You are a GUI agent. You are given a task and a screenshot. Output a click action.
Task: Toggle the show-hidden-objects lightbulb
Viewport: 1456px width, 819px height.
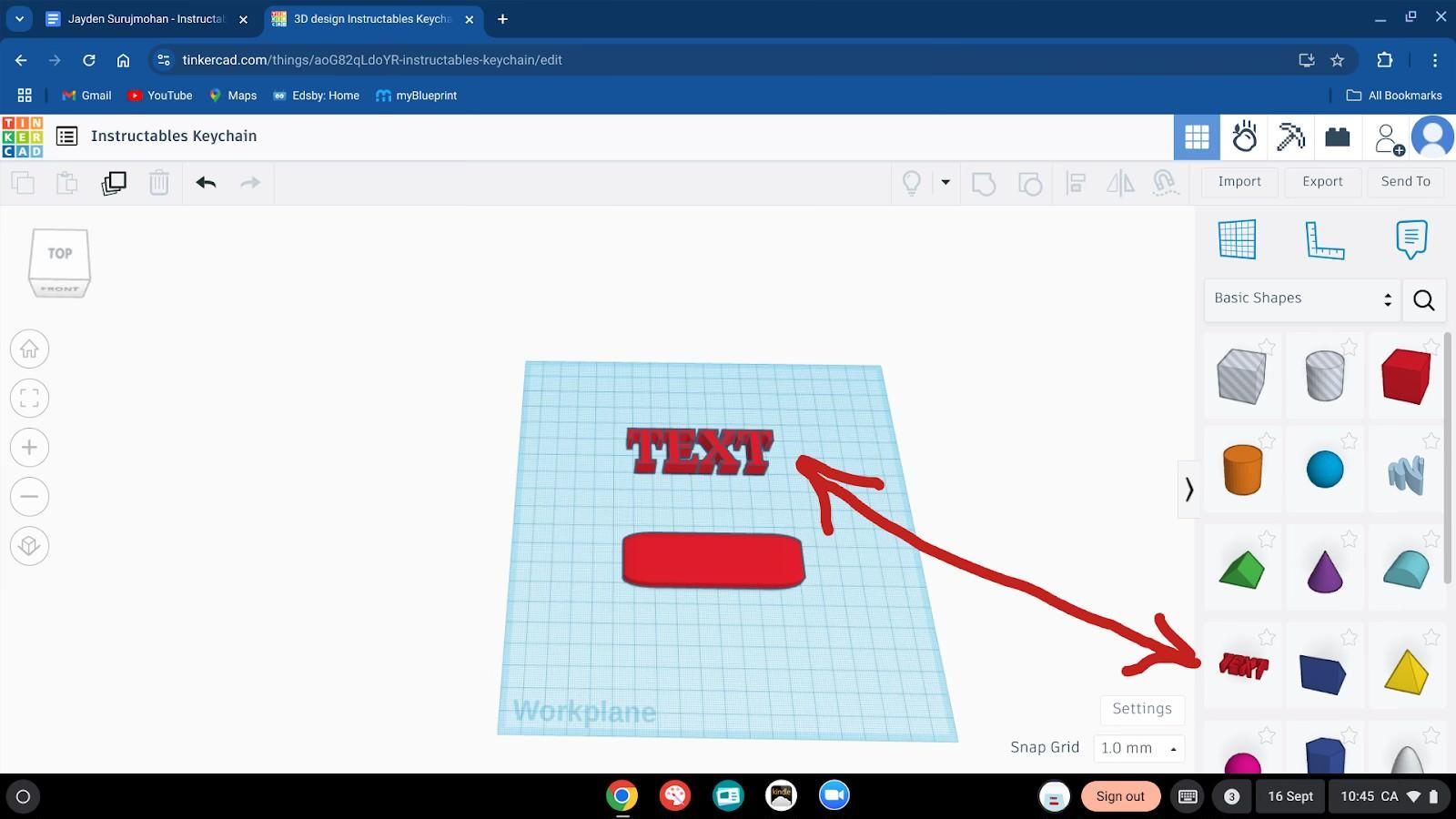pyautogui.click(x=911, y=183)
